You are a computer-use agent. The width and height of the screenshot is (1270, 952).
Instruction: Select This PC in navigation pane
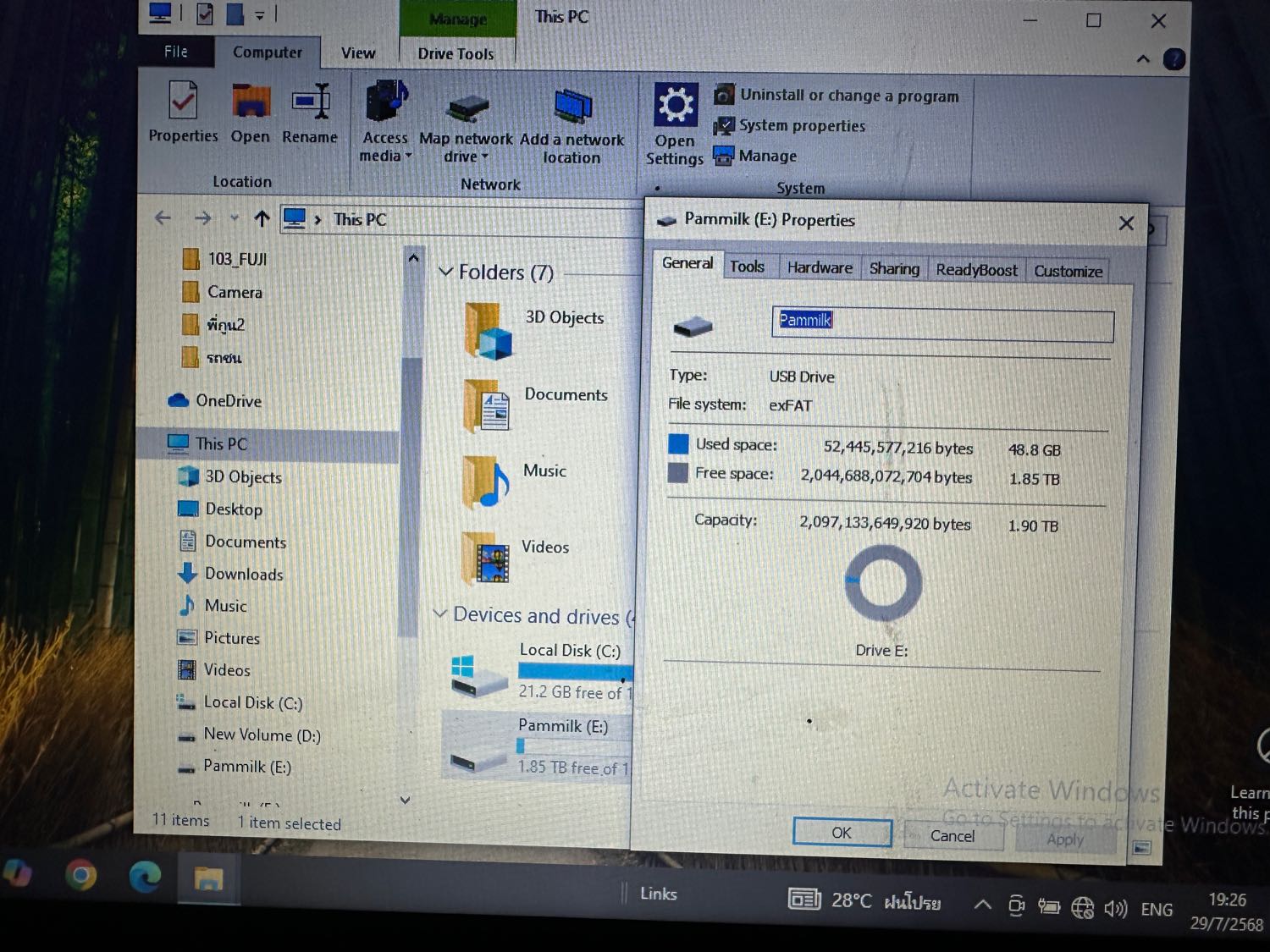208,443
